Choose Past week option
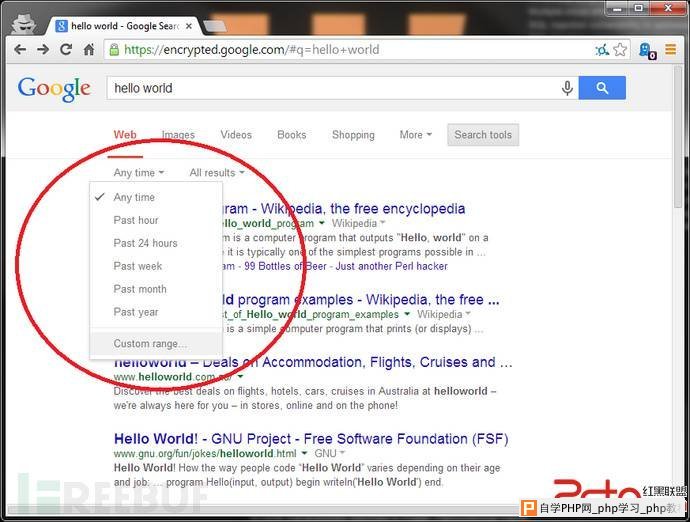 click(x=156, y=266)
